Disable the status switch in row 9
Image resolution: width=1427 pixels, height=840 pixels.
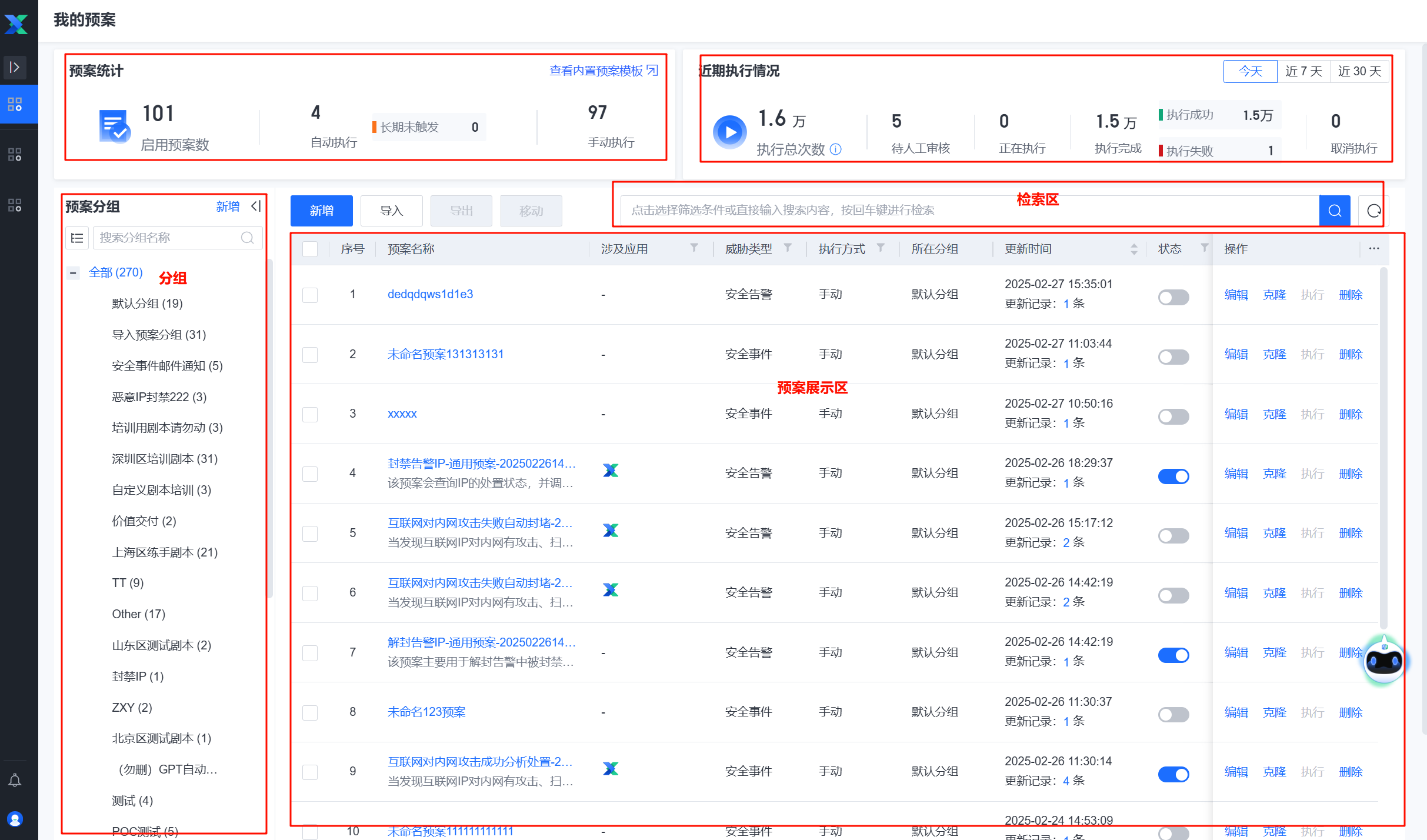click(1173, 774)
